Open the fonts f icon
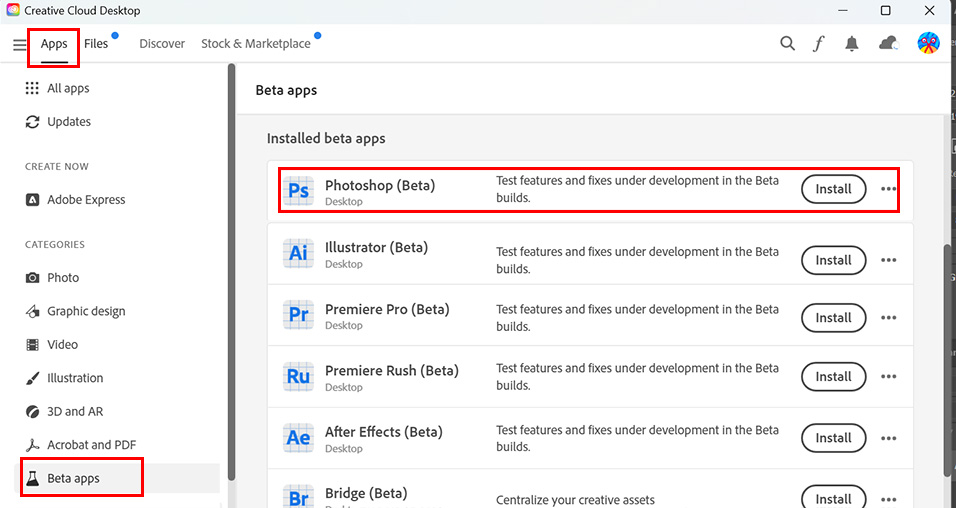The height and width of the screenshot is (508, 956). point(819,44)
